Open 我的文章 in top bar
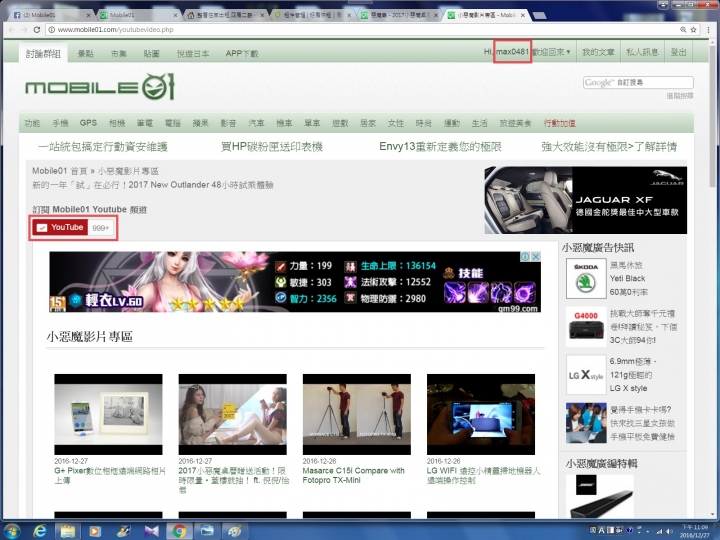Viewport: 720px width, 540px height. pyautogui.click(x=598, y=52)
